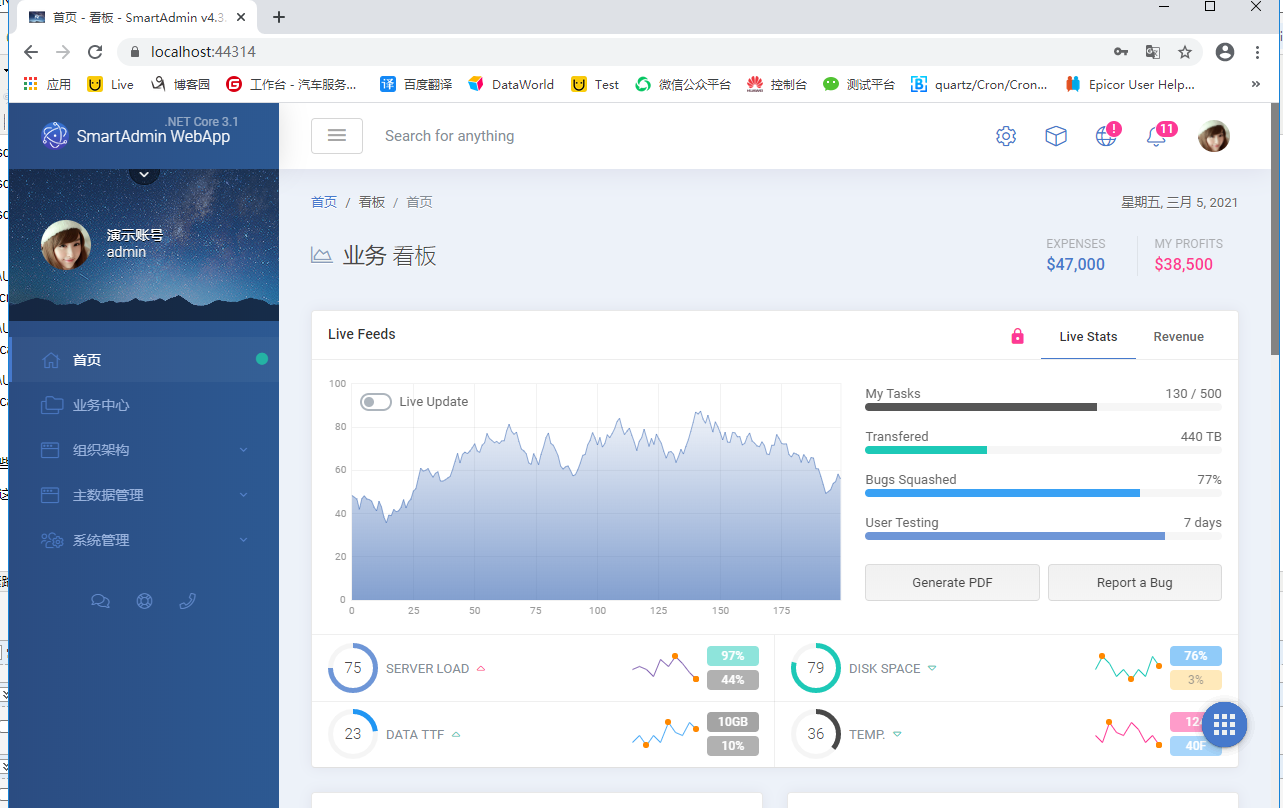Click the 97% badge in SERVER LOAD
The image size is (1283, 808).
point(733,656)
